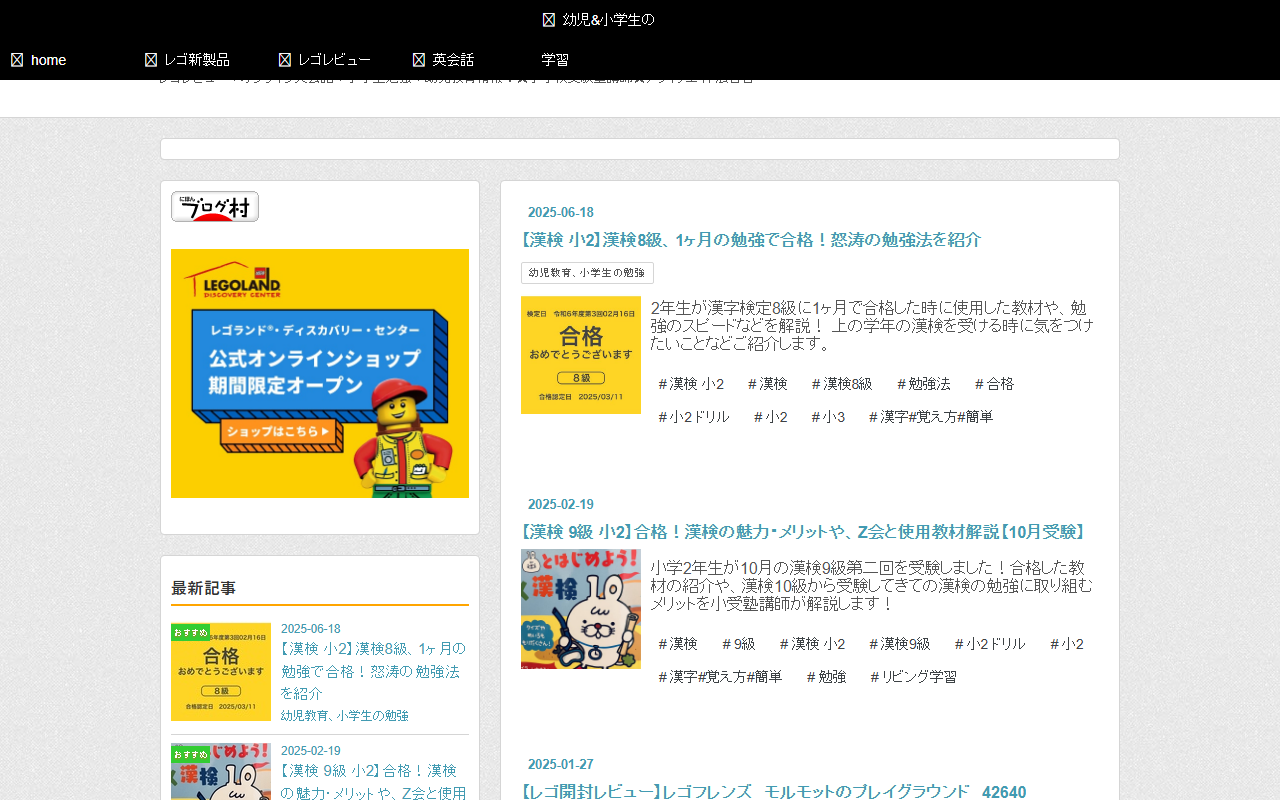Select the ＃漢検9級 tag
The image size is (1280, 800).
[x=899, y=644]
